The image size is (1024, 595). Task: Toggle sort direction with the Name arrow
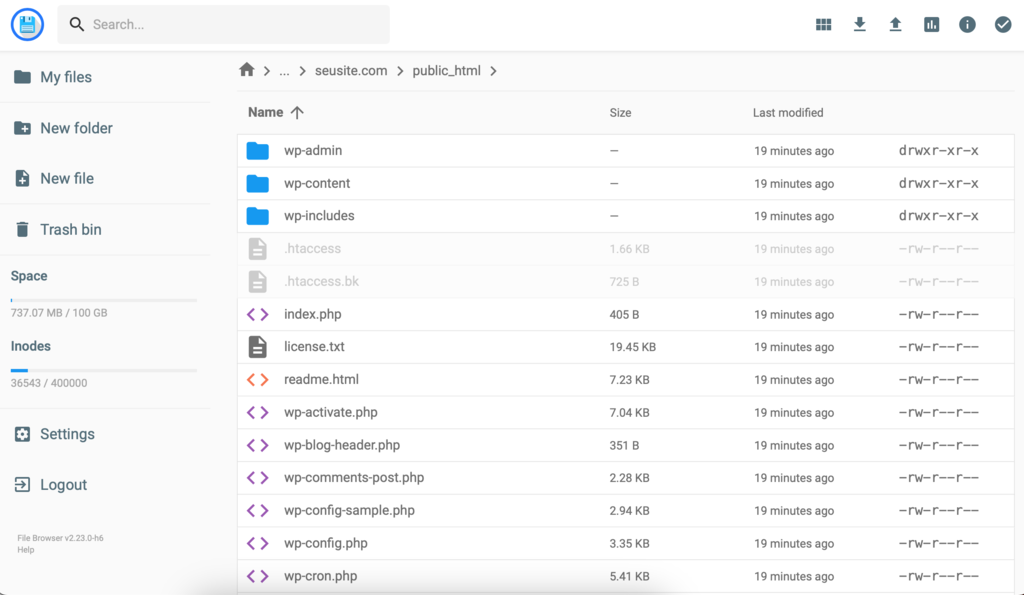click(x=297, y=112)
